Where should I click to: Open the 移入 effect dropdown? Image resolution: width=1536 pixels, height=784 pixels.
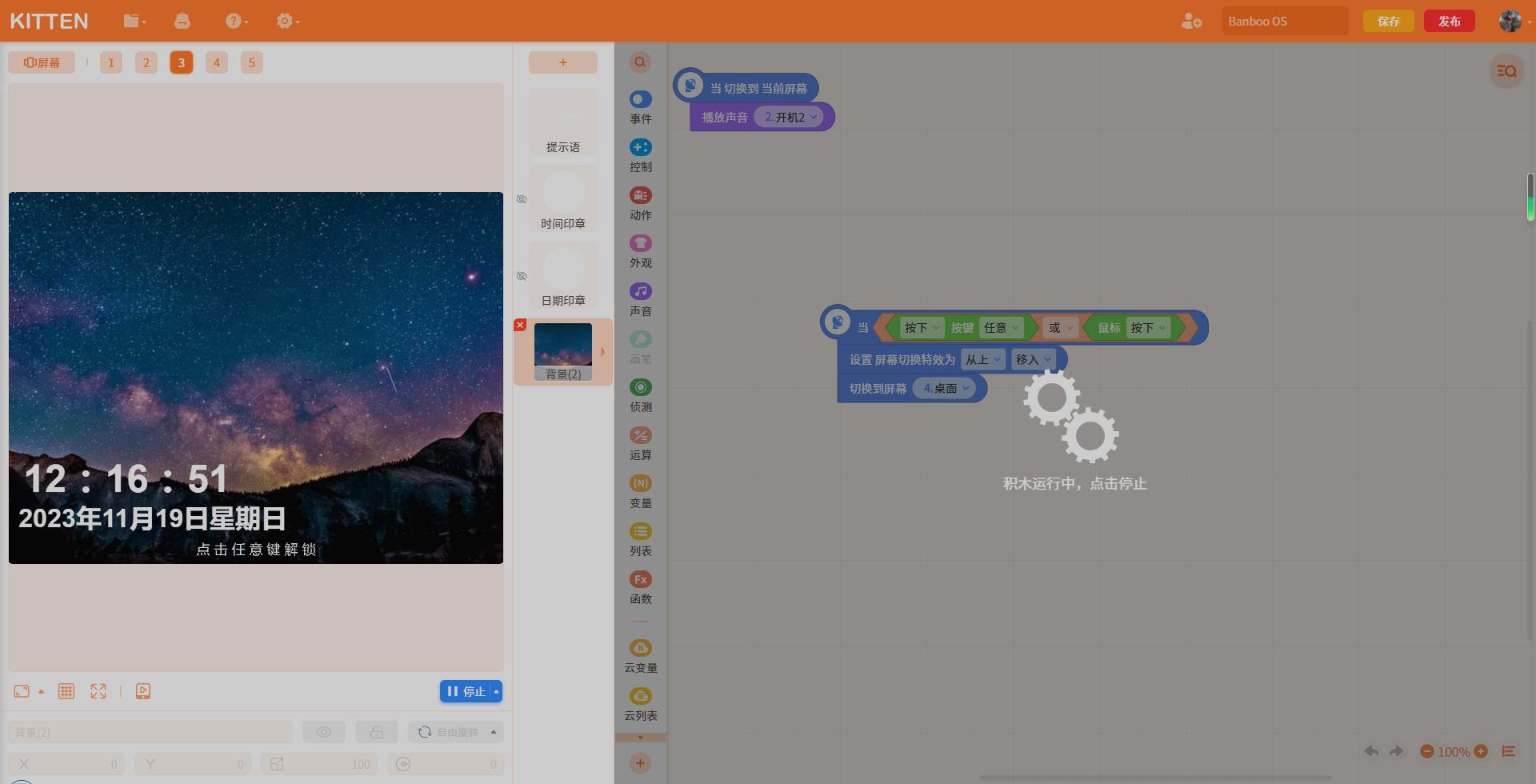point(1033,359)
